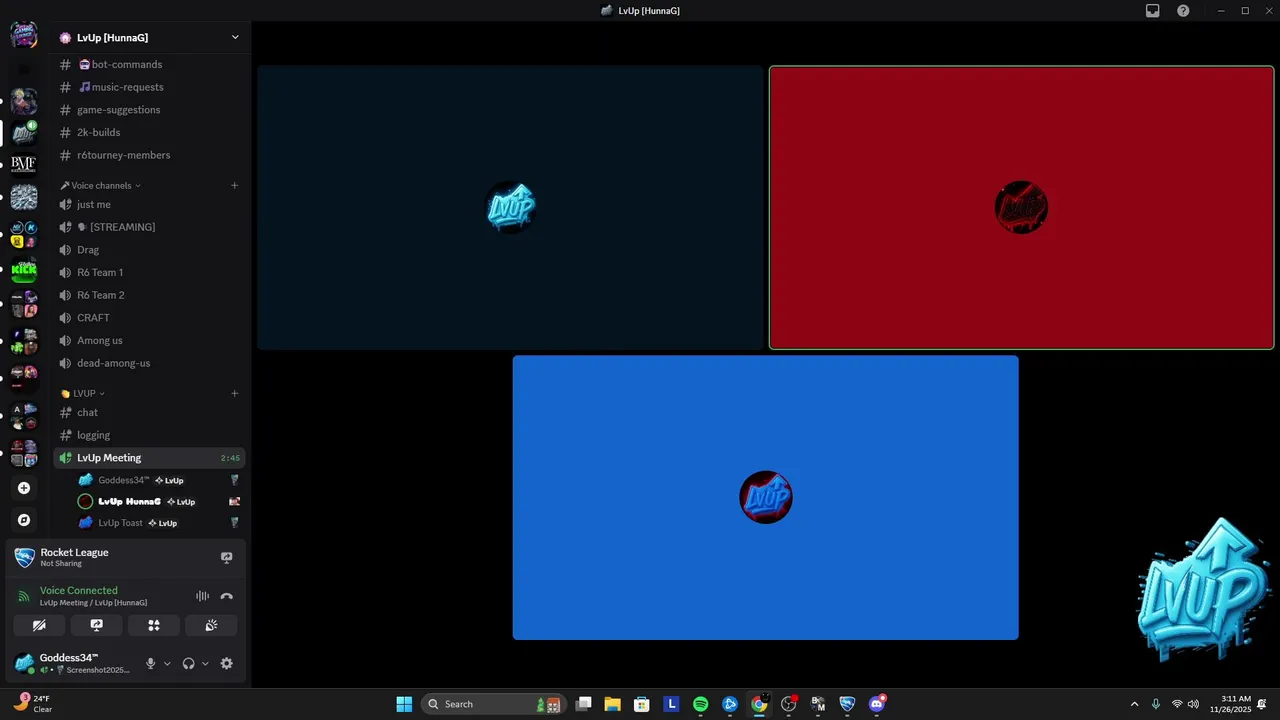Image resolution: width=1280 pixels, height=720 pixels.
Task: Add a server with the plus icon
Action: [24, 488]
